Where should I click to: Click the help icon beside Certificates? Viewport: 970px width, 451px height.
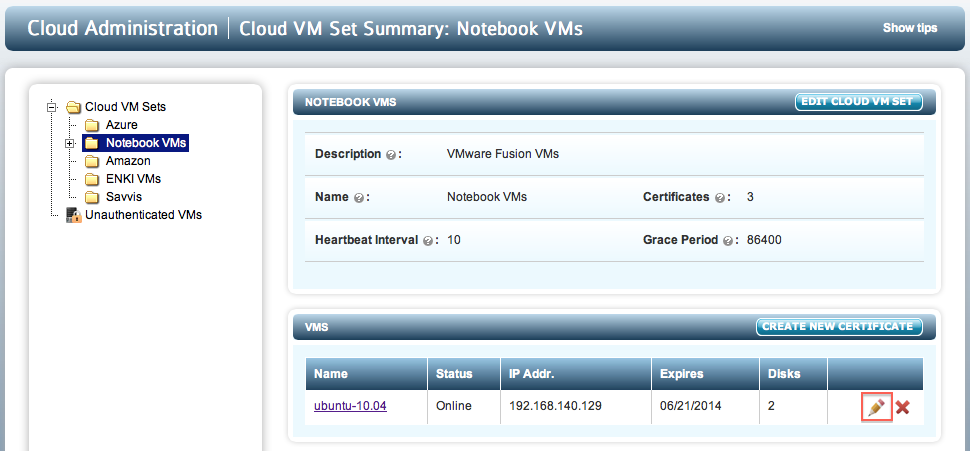tap(719, 198)
